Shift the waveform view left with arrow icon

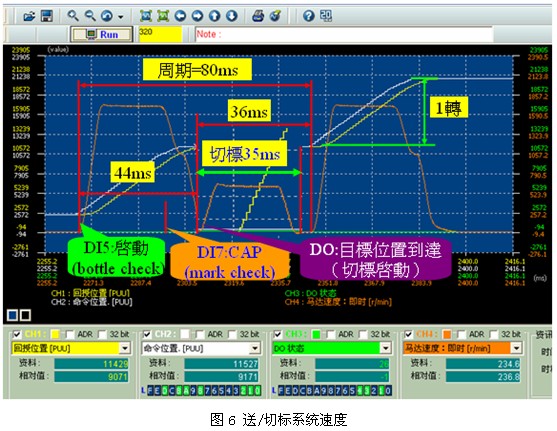[x=180, y=16]
